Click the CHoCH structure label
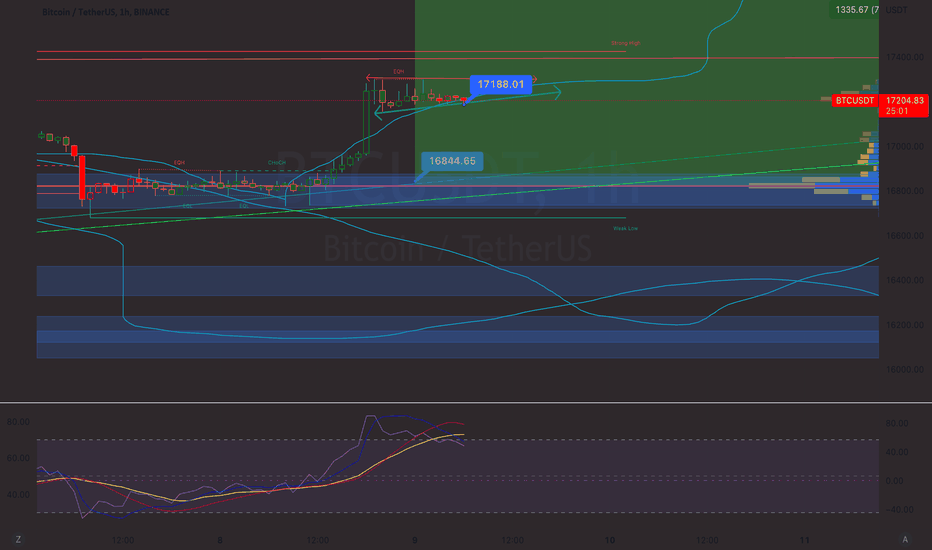 tap(276, 162)
